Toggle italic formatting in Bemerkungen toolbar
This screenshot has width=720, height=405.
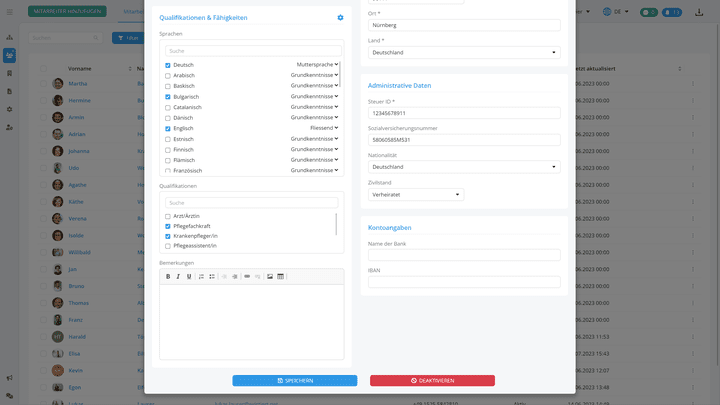pos(178,276)
